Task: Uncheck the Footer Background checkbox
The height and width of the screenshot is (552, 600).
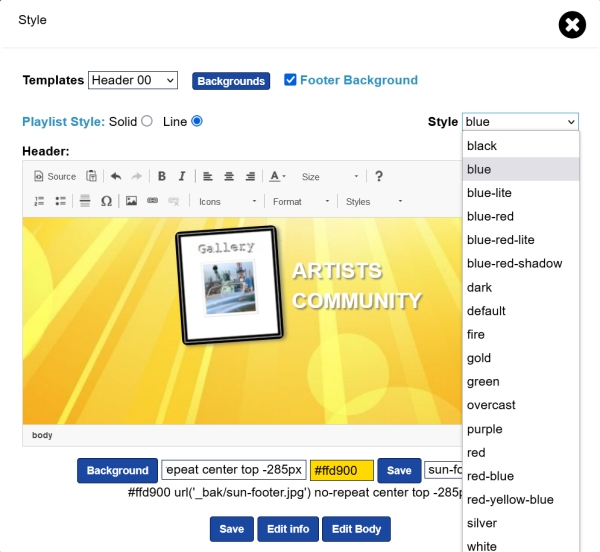Action: [291, 80]
